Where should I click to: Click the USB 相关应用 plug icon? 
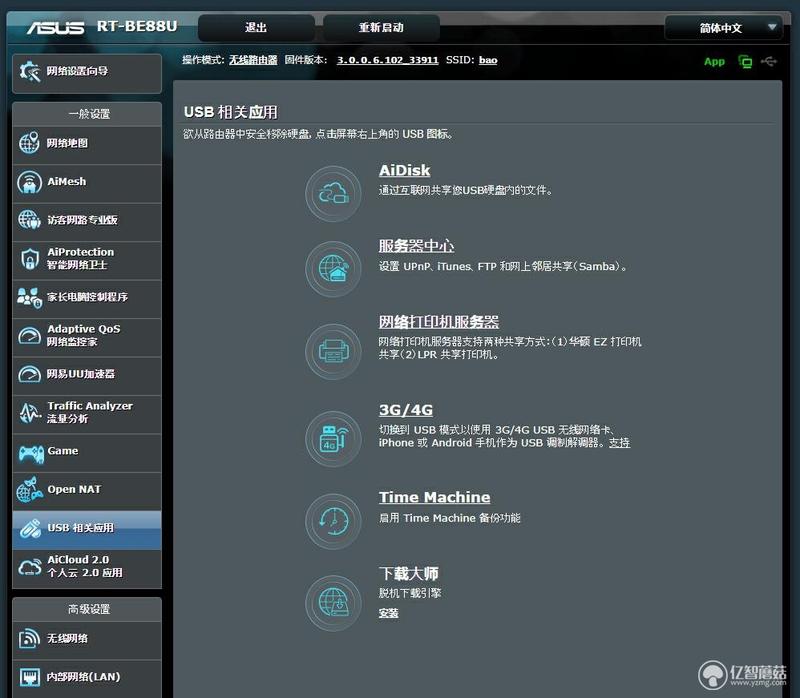click(x=30, y=529)
